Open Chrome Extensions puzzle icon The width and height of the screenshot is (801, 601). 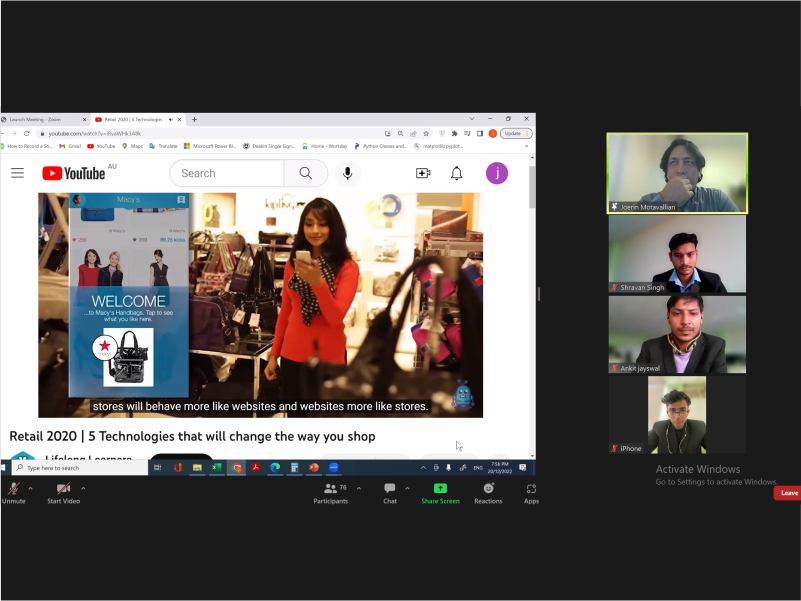pos(454,133)
